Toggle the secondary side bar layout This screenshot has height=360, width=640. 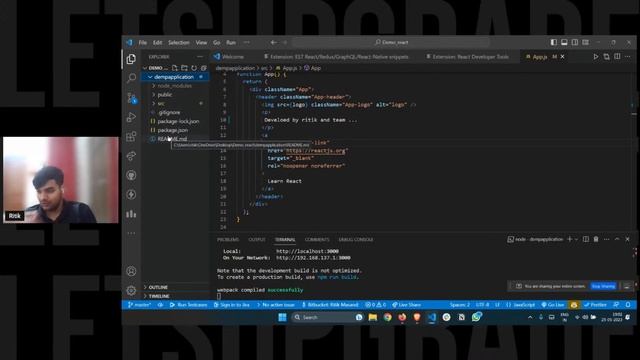point(575,42)
